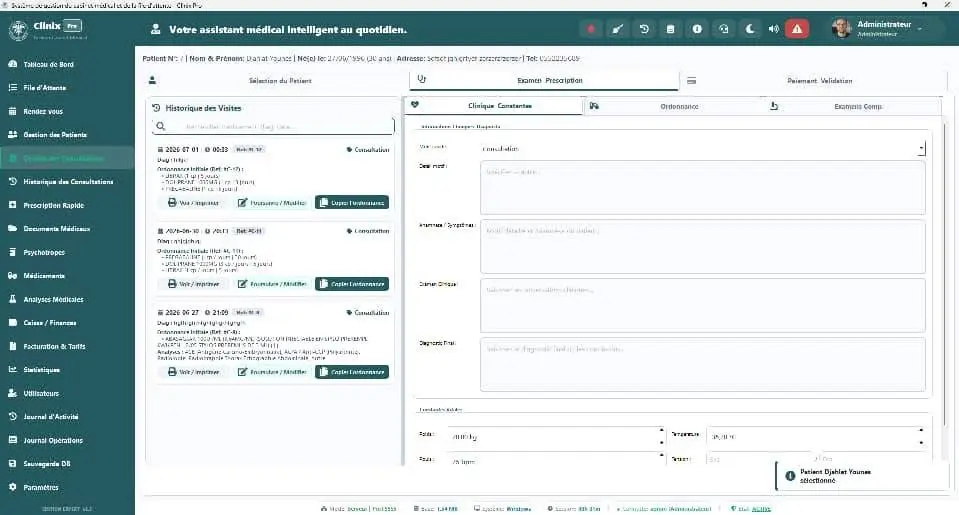The width and height of the screenshot is (959, 515).
Task: Select the Ordonnance tab
Action: (674, 106)
